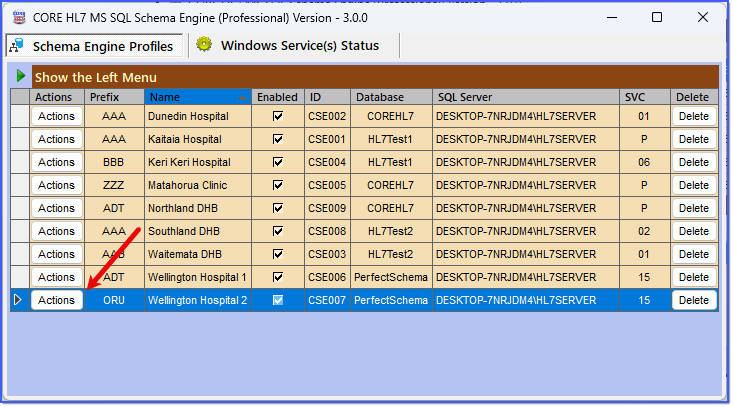This screenshot has width=733, height=407.
Task: Toggle Enabled checkbox for Dunedin Hospital
Action: (278, 116)
